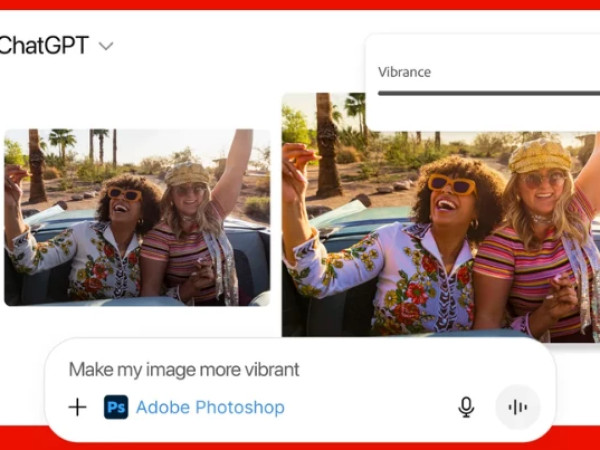
Task: Click the ChatGPT title text
Action: pos(44,45)
